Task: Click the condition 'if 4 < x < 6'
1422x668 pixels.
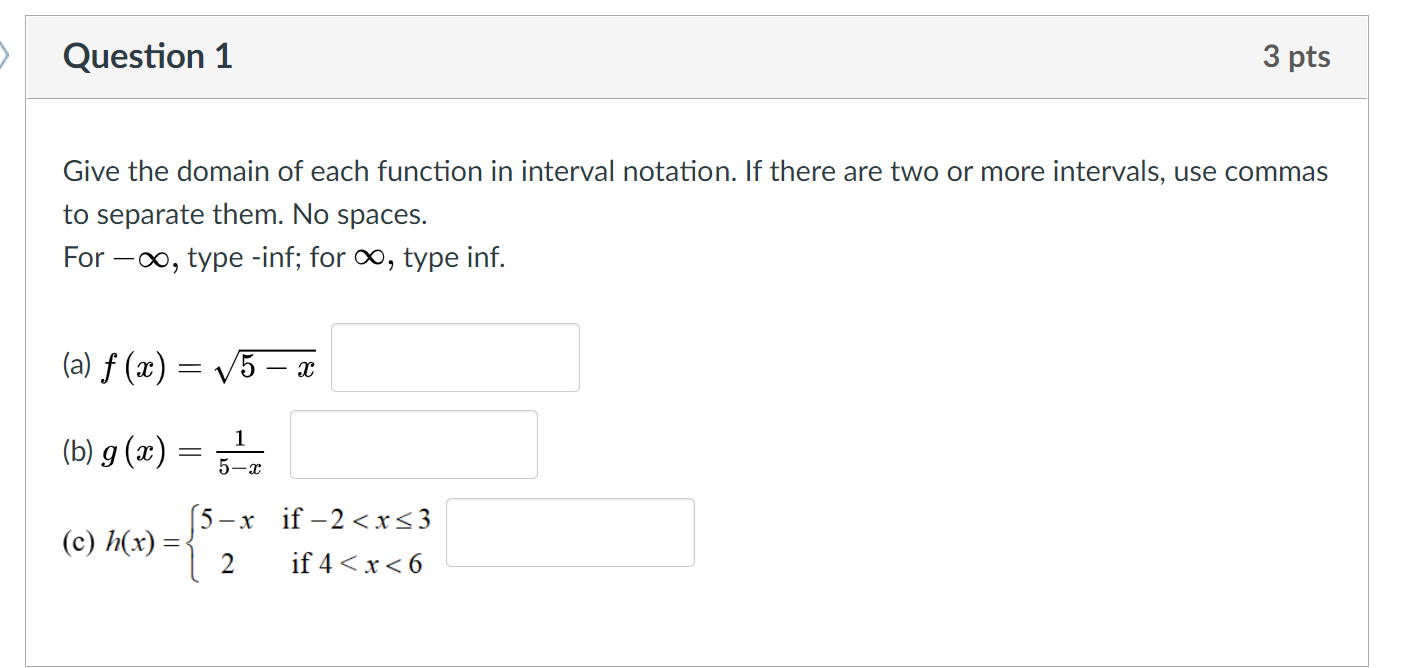Action: pyautogui.click(x=357, y=565)
